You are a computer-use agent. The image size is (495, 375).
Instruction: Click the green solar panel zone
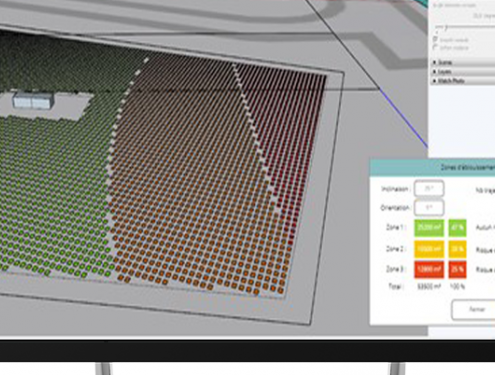[53, 187]
